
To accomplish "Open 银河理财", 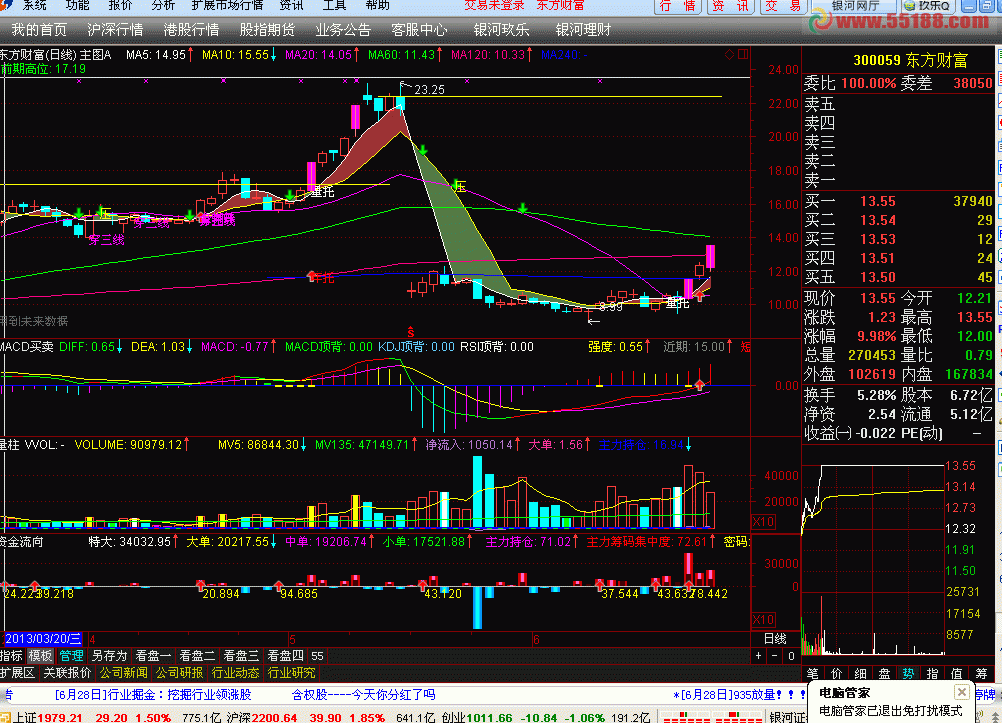I will point(583,29).
